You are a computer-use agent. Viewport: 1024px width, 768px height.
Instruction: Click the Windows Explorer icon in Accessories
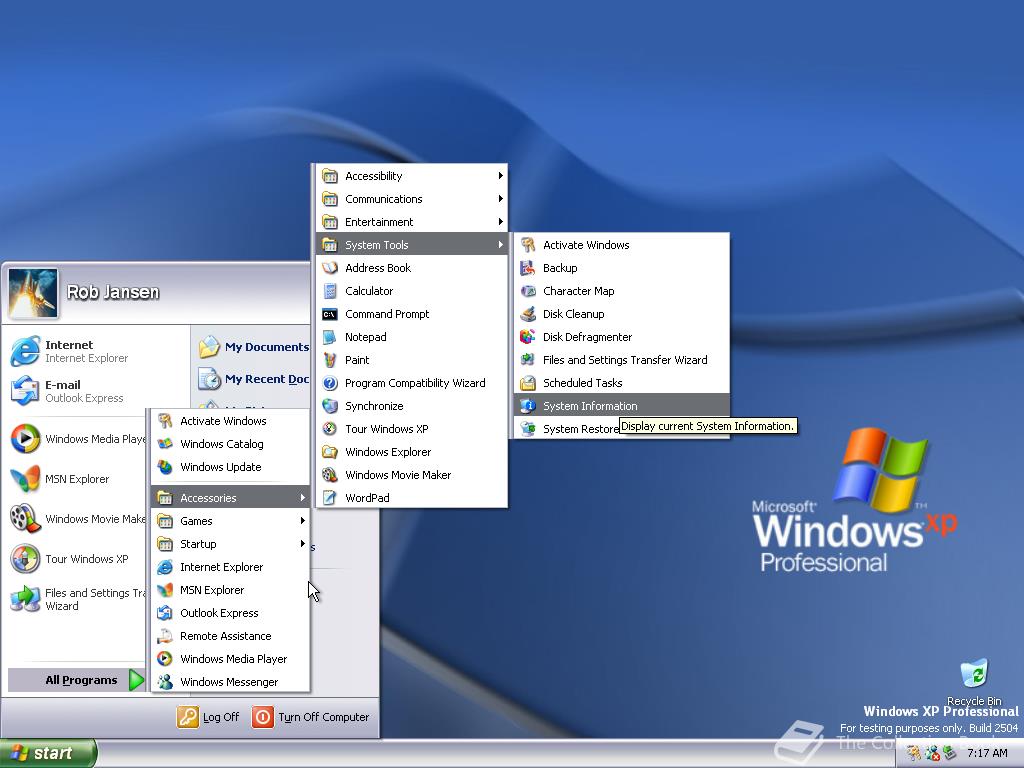[330, 452]
